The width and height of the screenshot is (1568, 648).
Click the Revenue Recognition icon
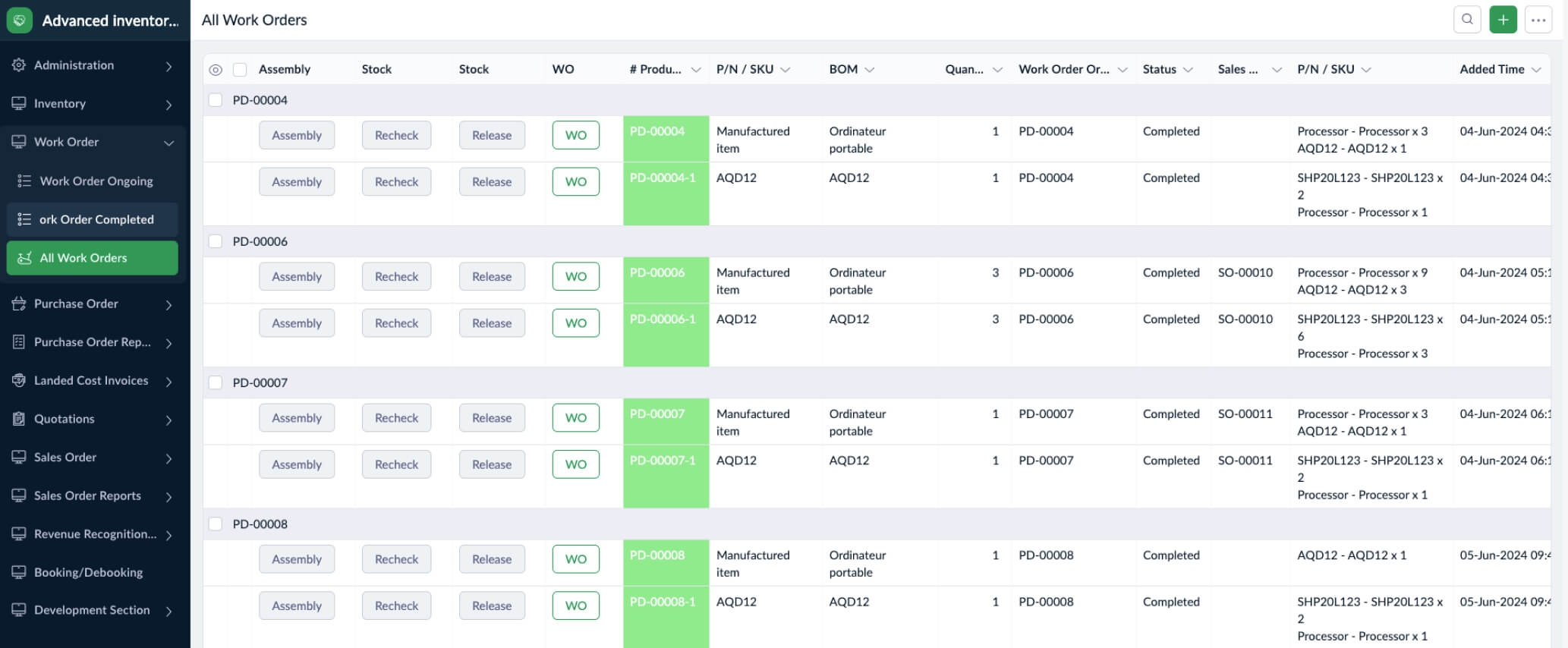pos(19,534)
